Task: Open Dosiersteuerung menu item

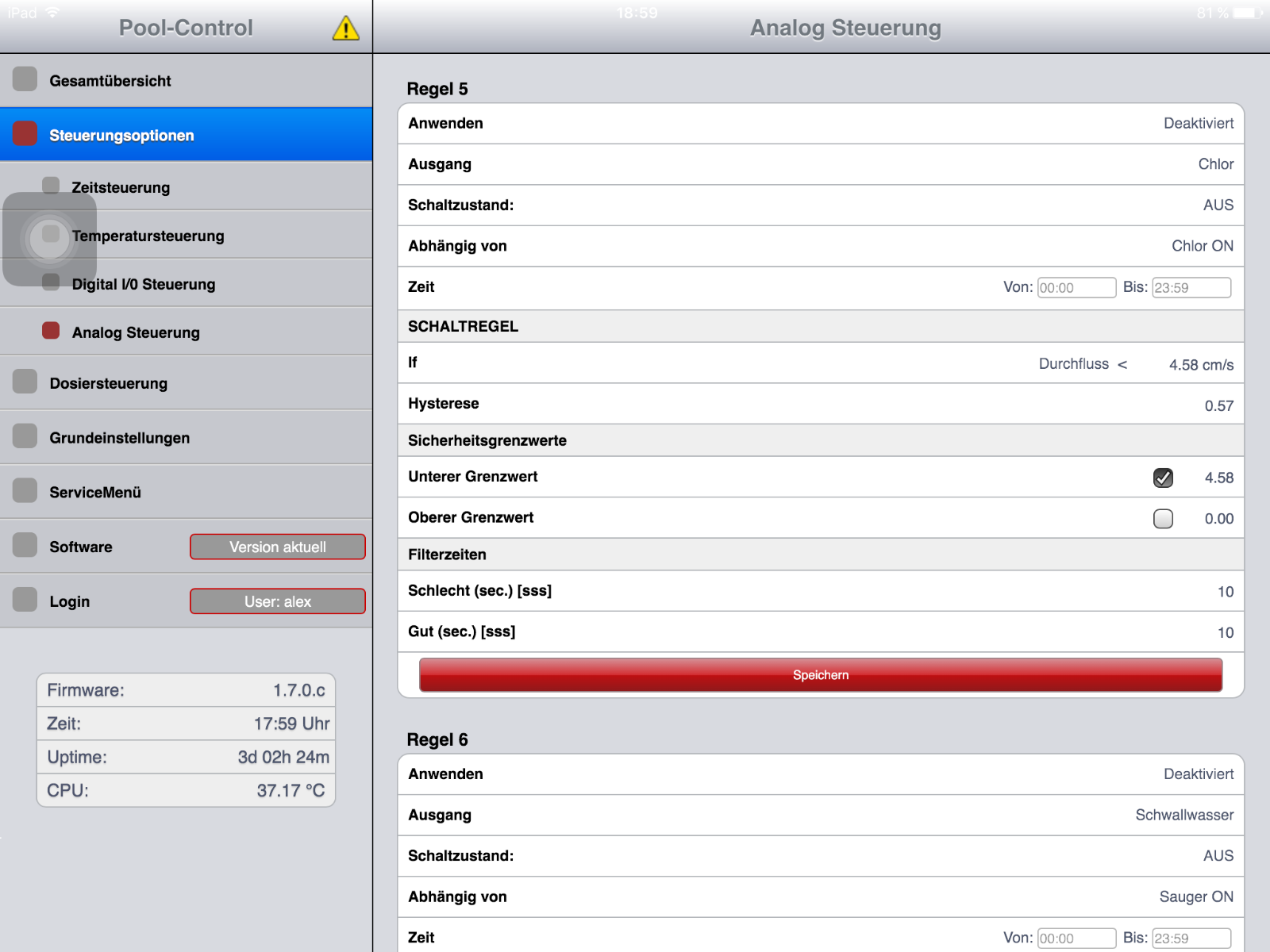Action: click(186, 382)
